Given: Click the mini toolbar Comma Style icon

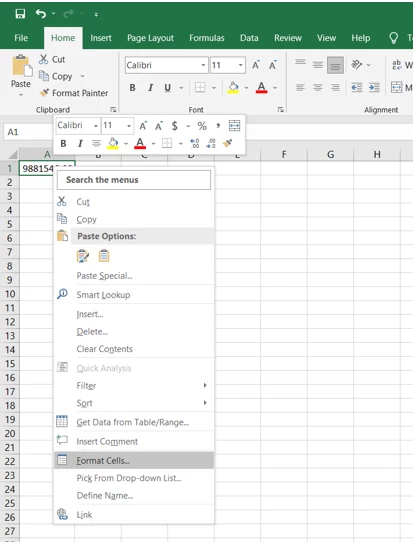Looking at the screenshot, I should (218, 126).
